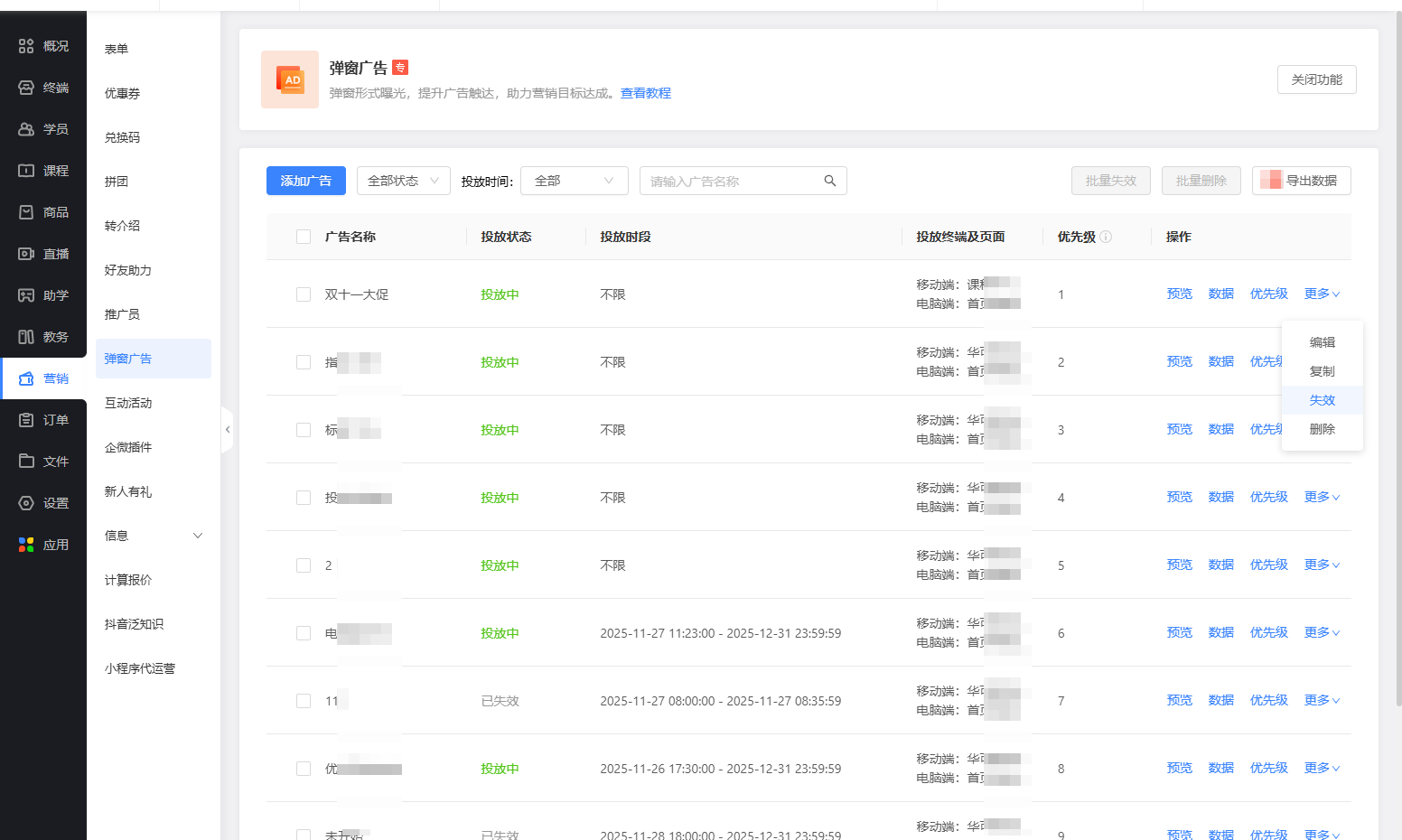Click the priority info icon in table header

(x=1106, y=237)
